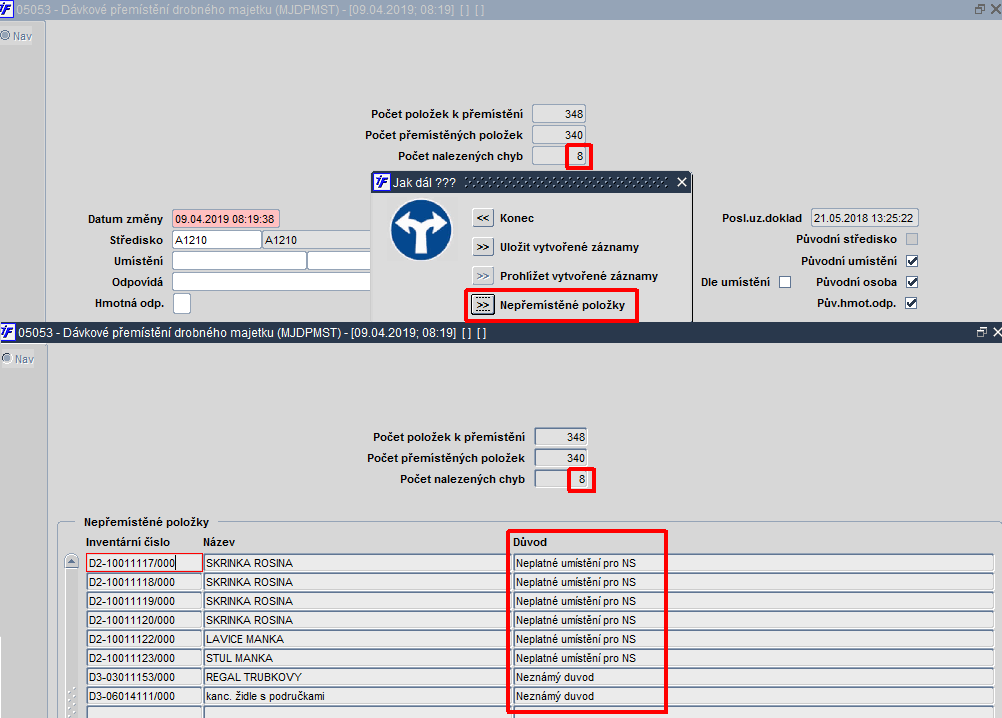The height and width of the screenshot is (718, 1002).
Task: Click lower Počet nalezených chyb value 8
Action: tap(561, 479)
